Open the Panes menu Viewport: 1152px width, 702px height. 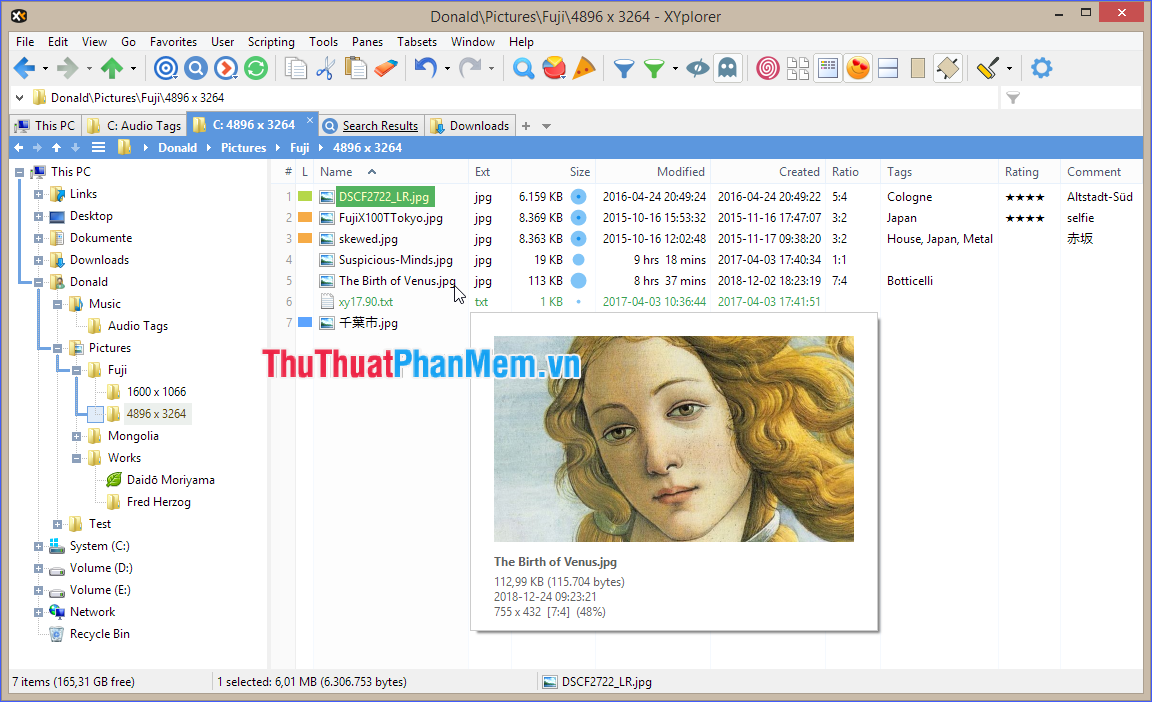tap(367, 42)
